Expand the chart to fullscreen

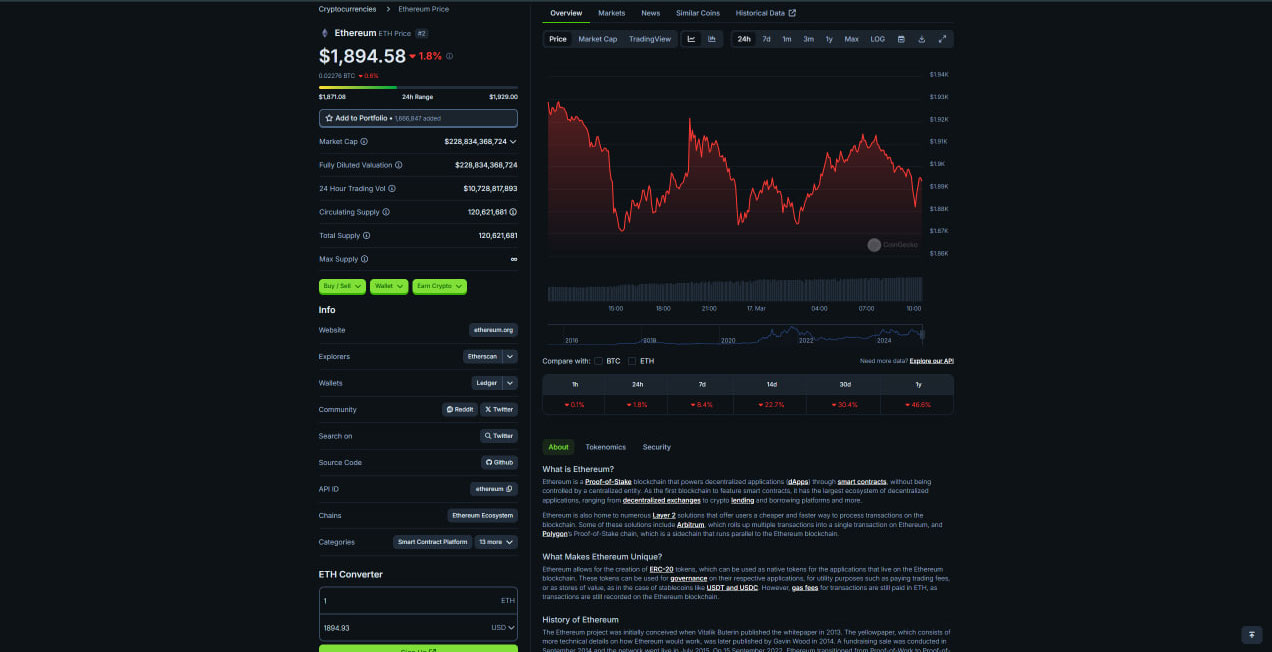click(942, 39)
